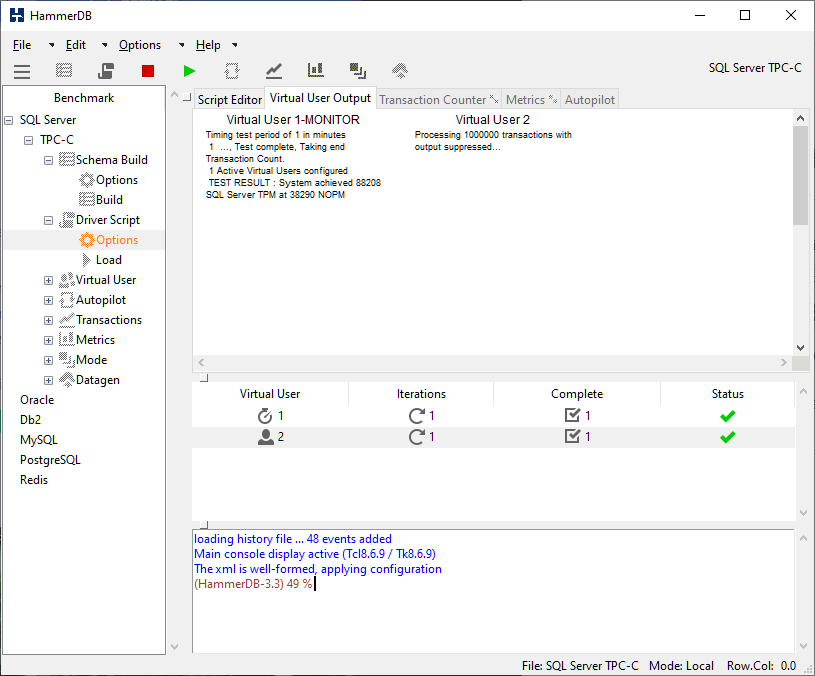The width and height of the screenshot is (815, 676).
Task: Open the Options menu
Action: click(140, 45)
